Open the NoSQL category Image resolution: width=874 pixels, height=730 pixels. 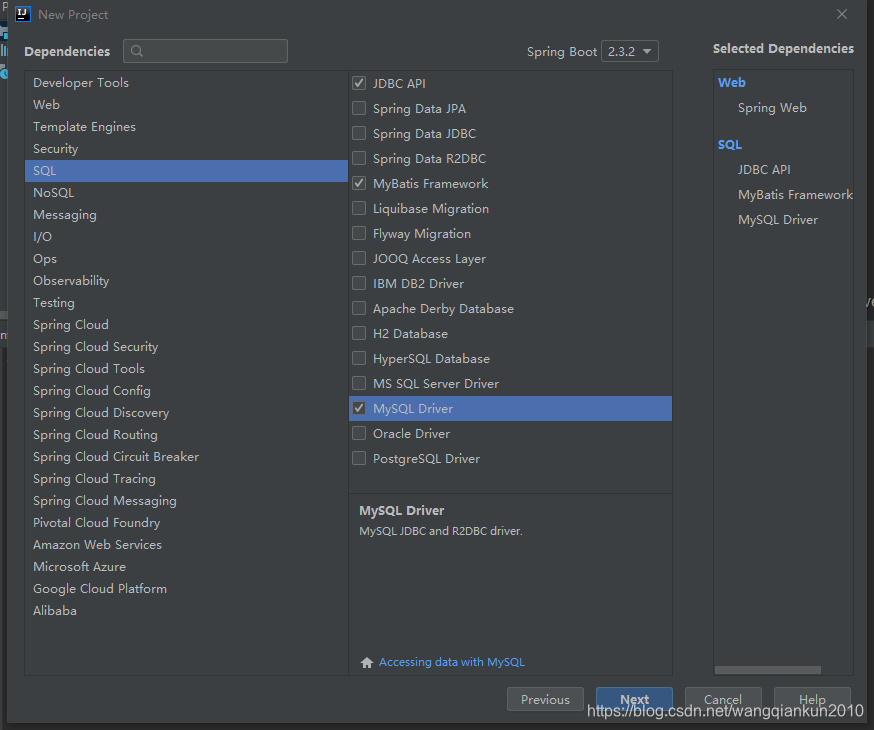(186, 192)
